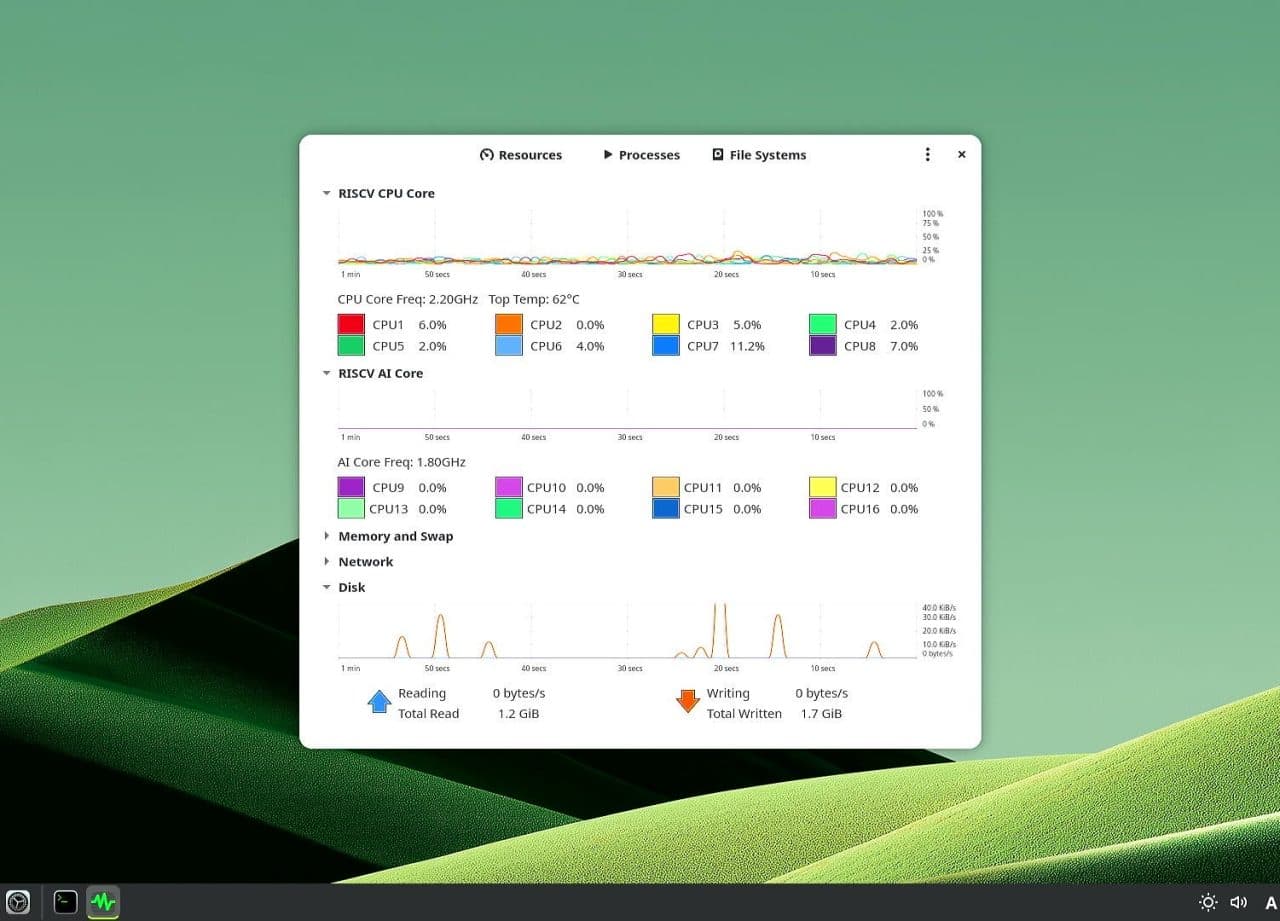Image resolution: width=1280 pixels, height=921 pixels.
Task: Collapse the RISCV CPU Core section
Action: (326, 194)
